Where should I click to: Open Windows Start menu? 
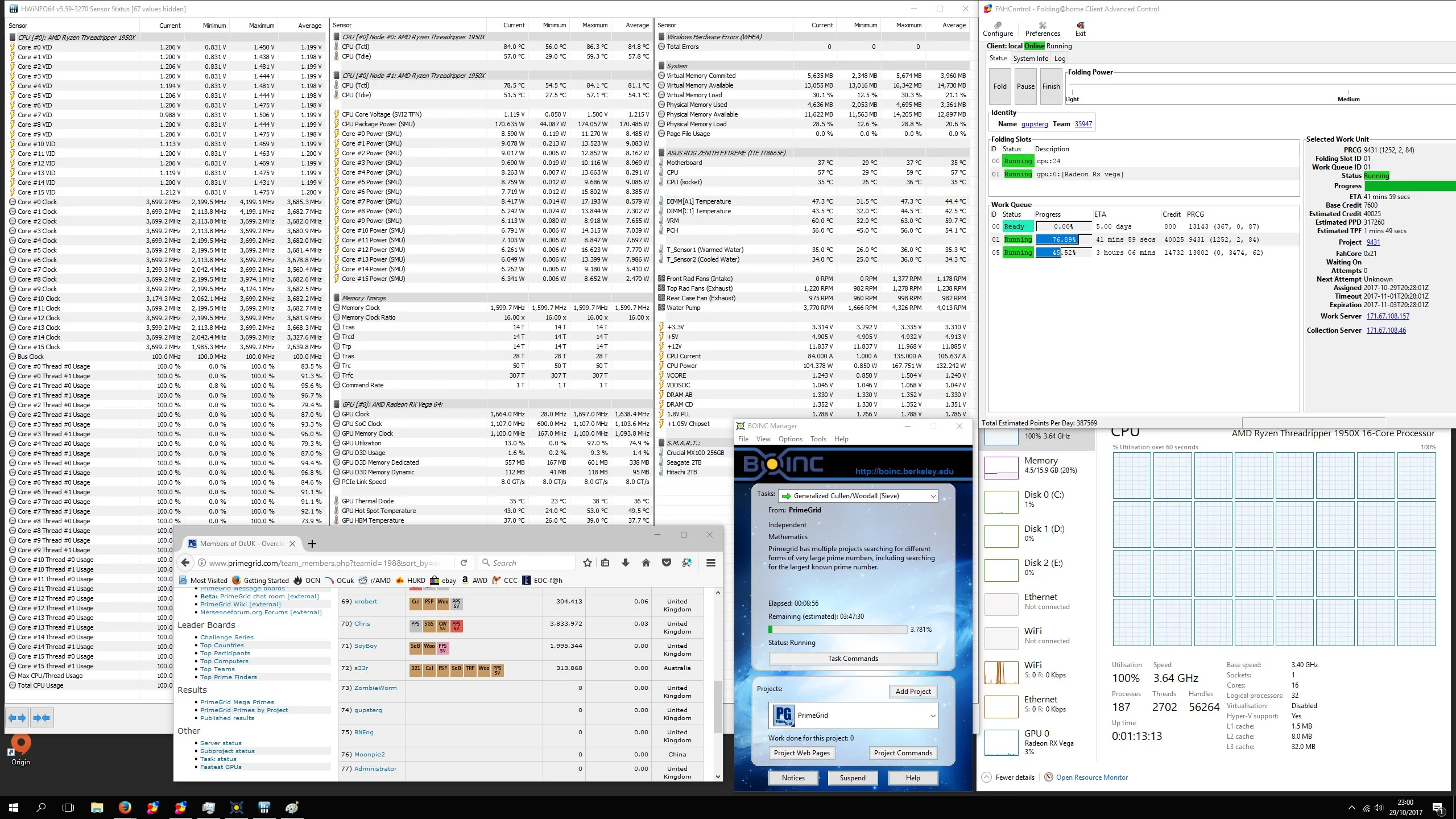(14, 808)
